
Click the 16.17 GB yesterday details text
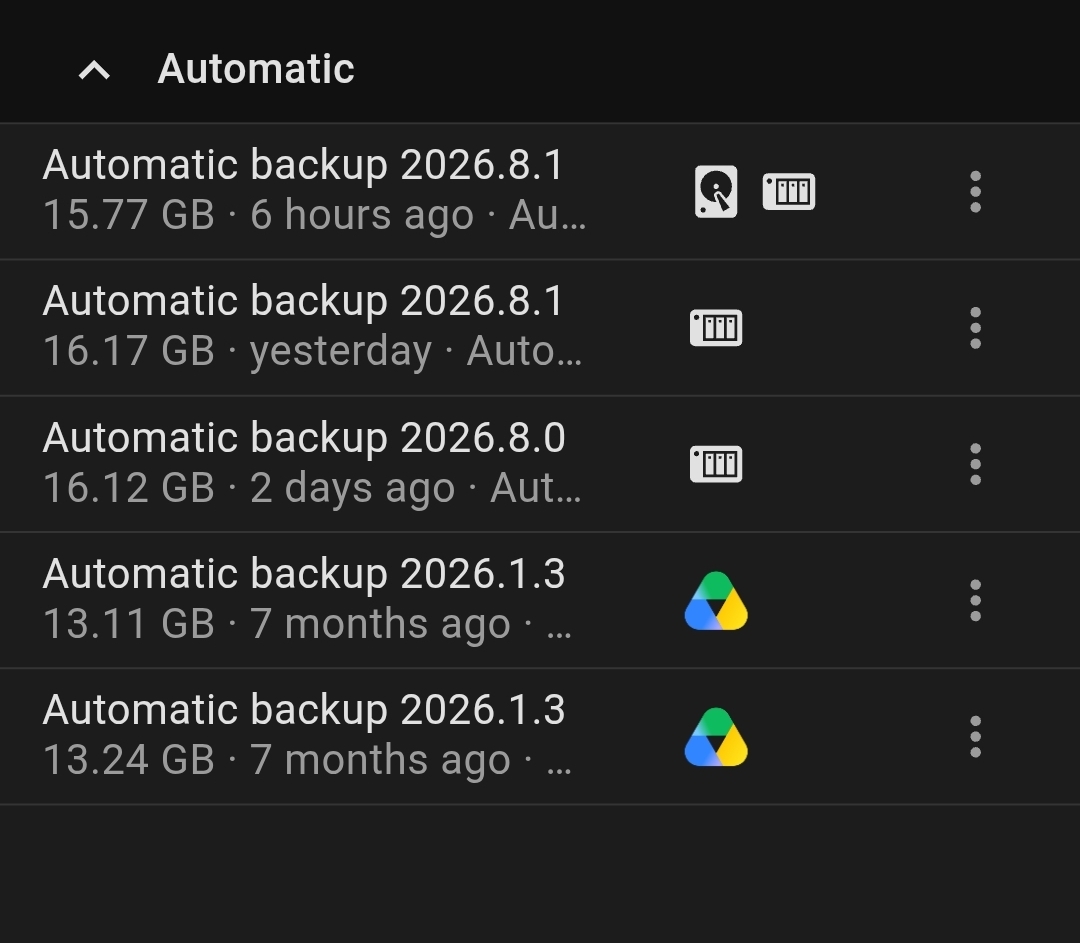[x=313, y=351]
